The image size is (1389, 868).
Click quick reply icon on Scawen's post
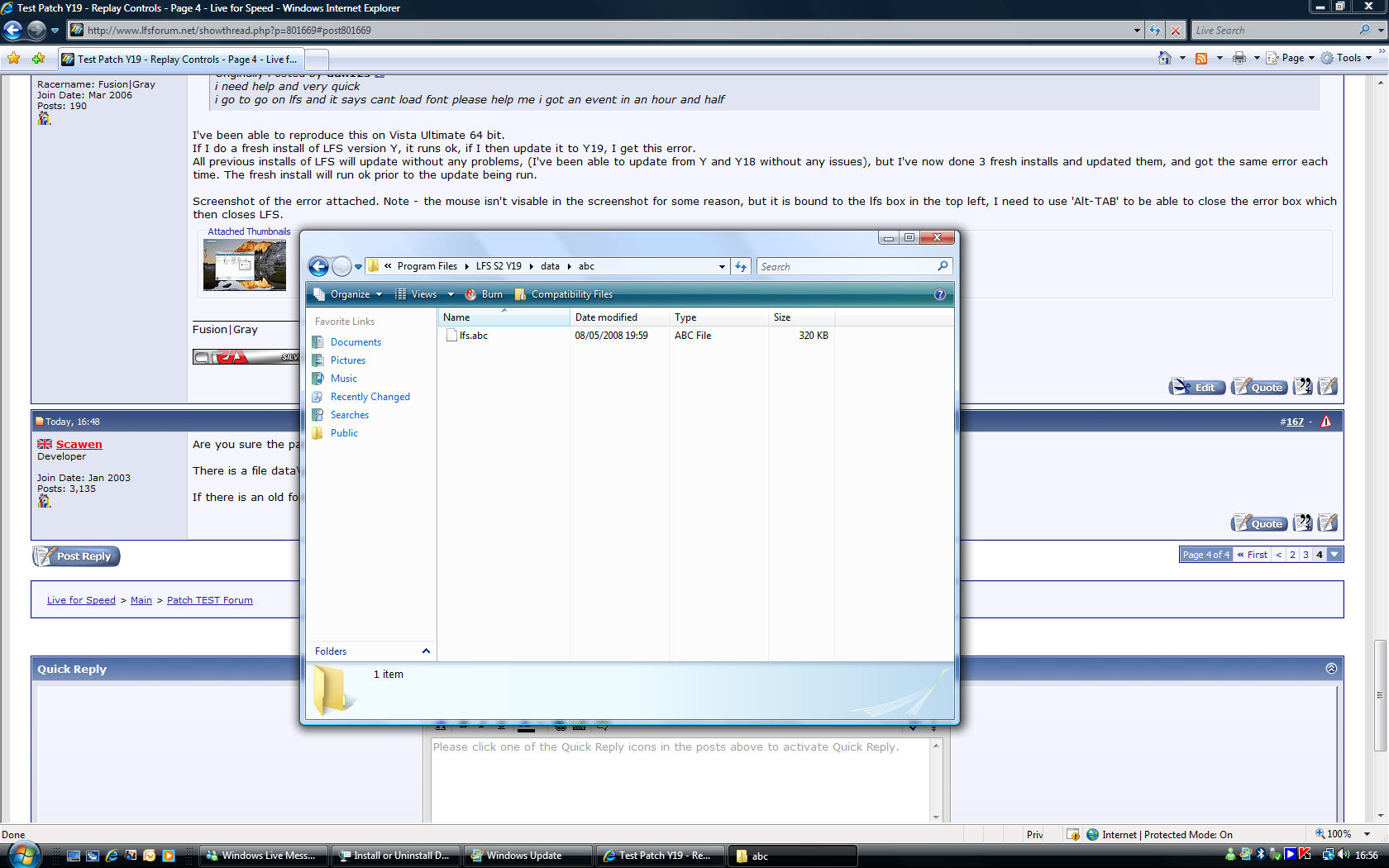pyautogui.click(x=1328, y=523)
